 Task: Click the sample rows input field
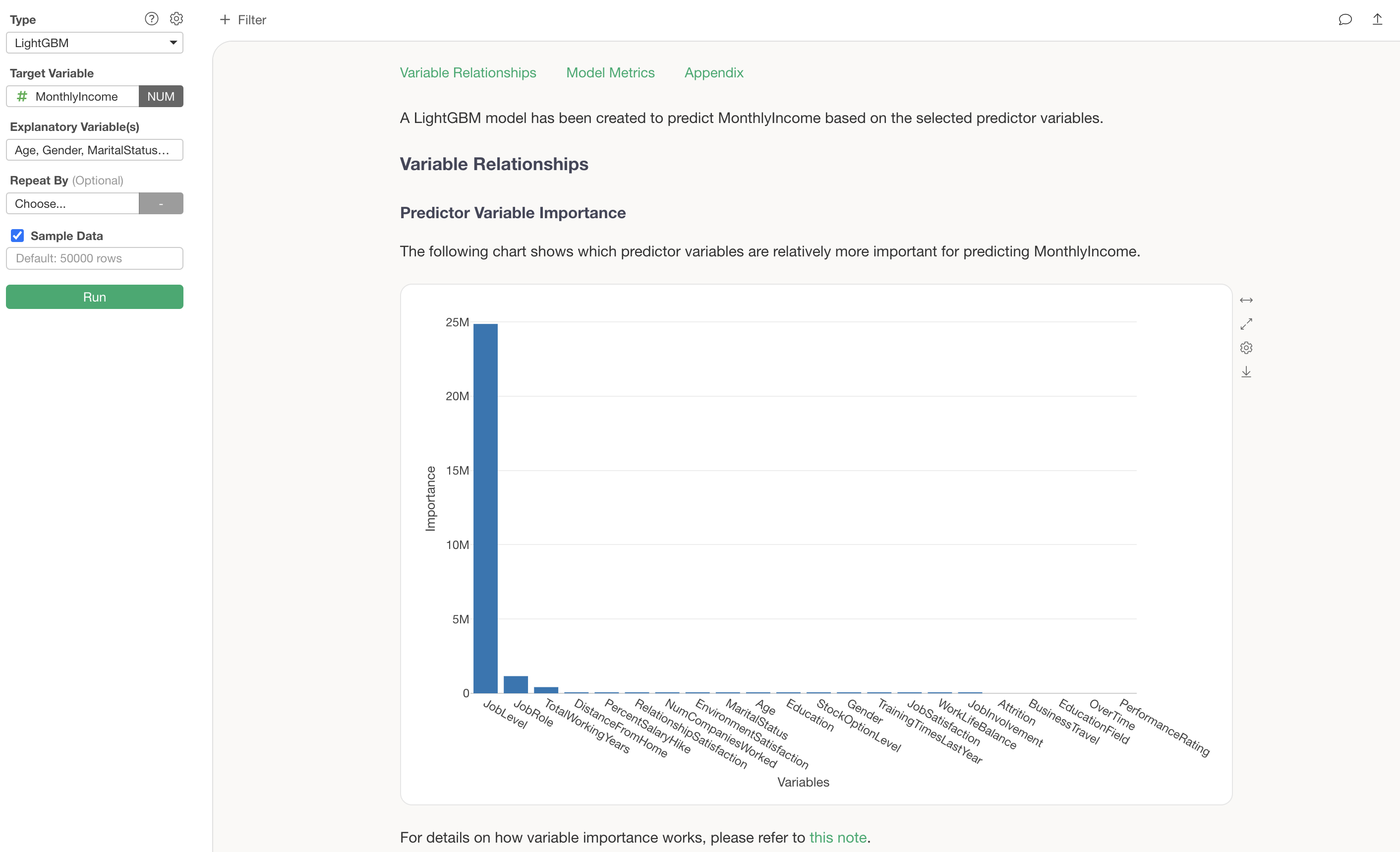click(94, 258)
